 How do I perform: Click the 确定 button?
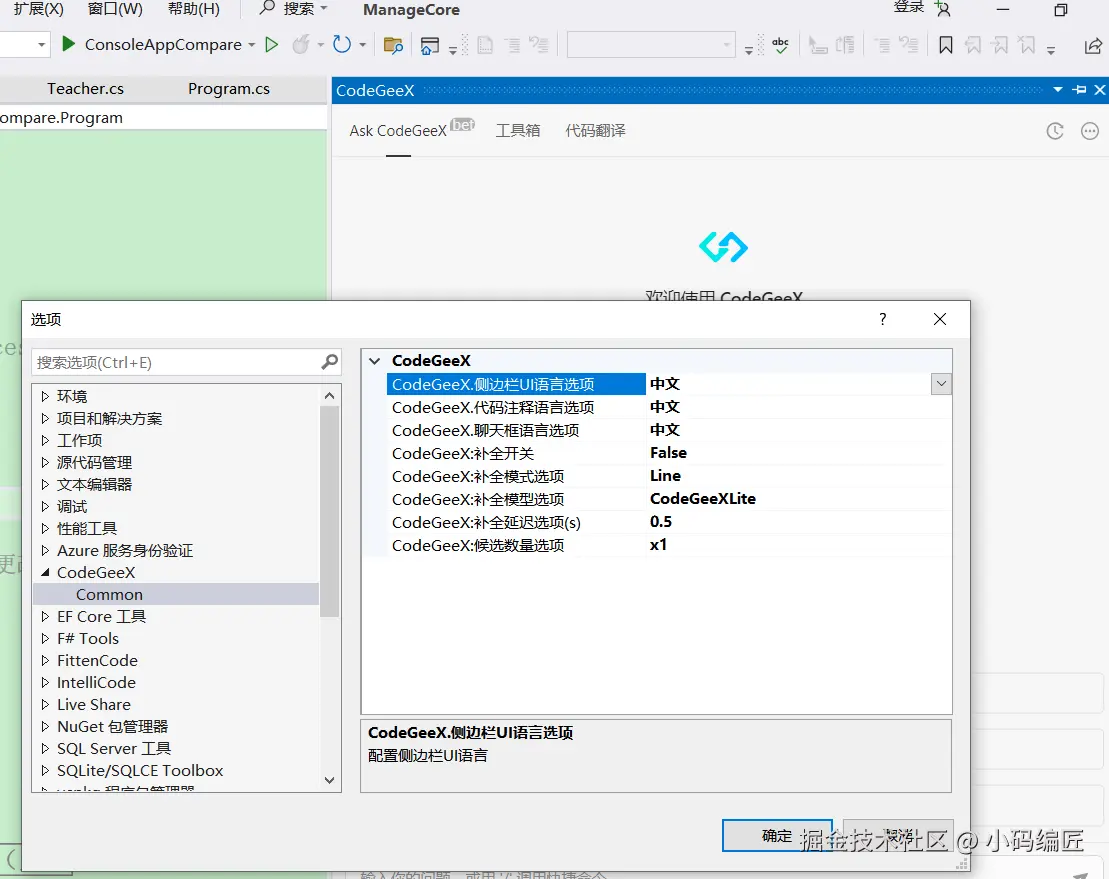coord(777,836)
